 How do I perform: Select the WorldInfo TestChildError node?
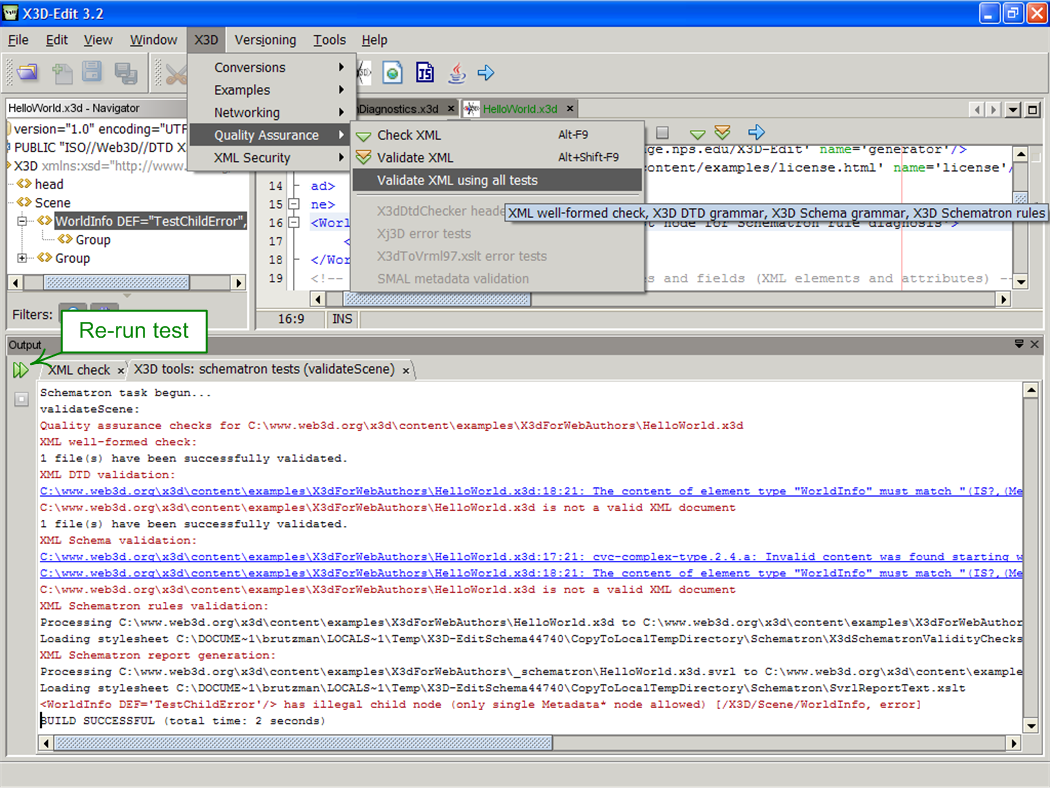pyautogui.click(x=150, y=221)
